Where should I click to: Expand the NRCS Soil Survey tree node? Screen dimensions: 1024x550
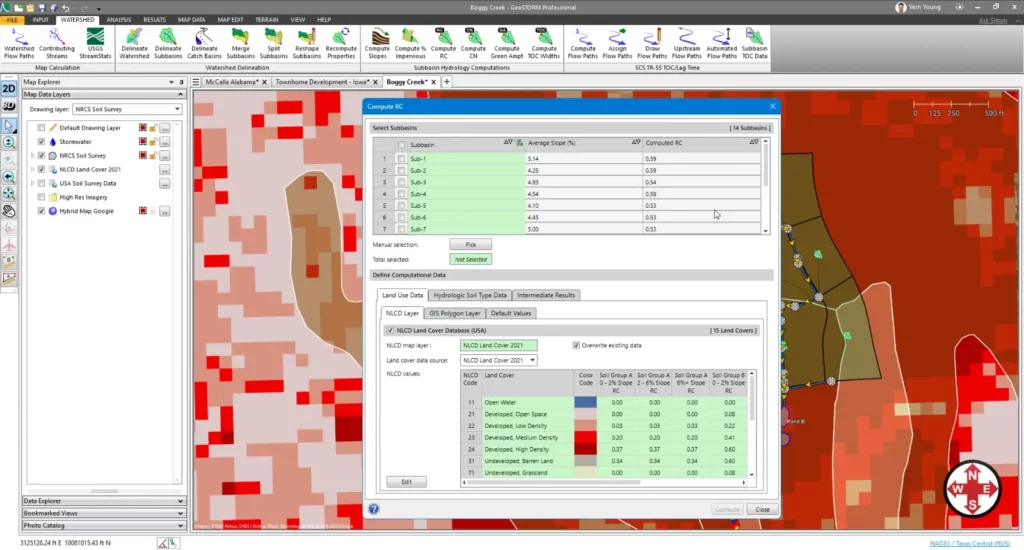[x=33, y=155]
